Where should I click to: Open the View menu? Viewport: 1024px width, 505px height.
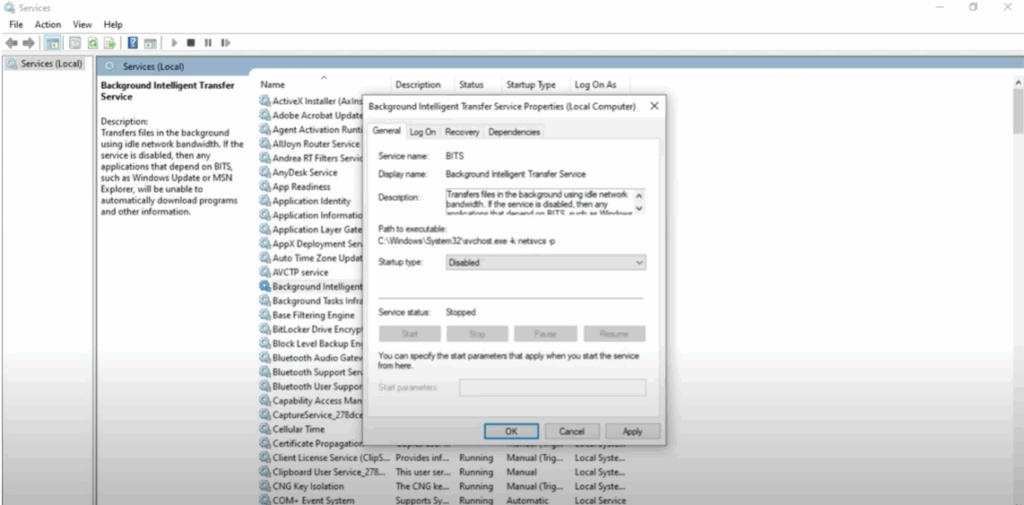(82, 24)
